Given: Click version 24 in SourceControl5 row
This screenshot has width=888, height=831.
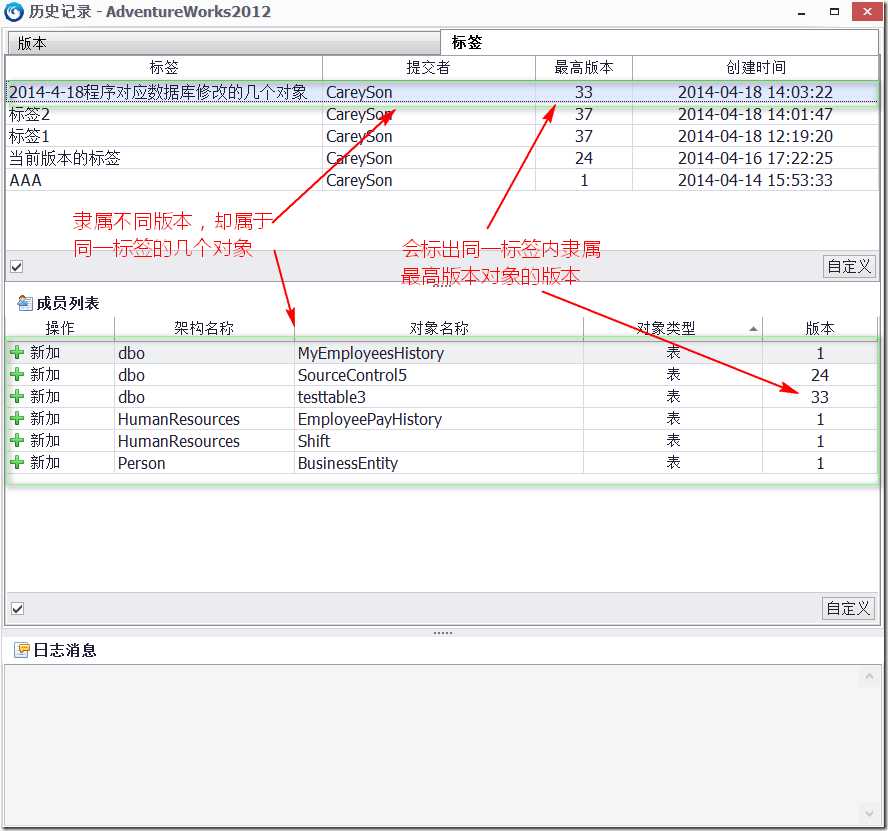Looking at the screenshot, I should coord(819,375).
